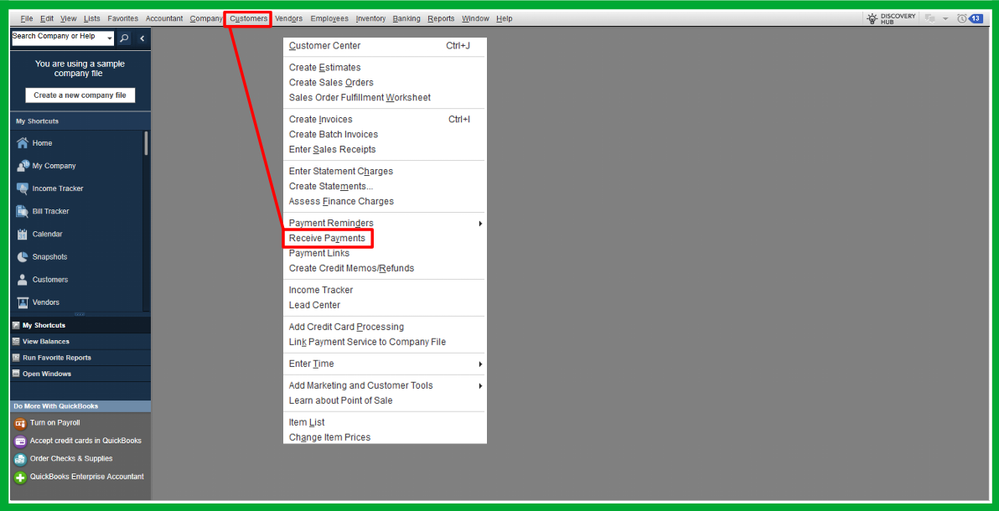Open the Snapshots pie chart icon
Viewport: 999px width, 511px height.
pyautogui.click(x=22, y=257)
